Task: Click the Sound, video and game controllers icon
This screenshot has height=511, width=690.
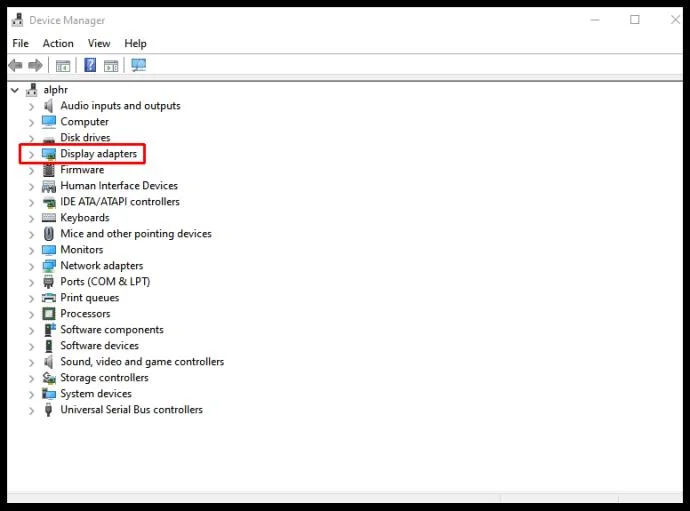Action: coord(48,362)
